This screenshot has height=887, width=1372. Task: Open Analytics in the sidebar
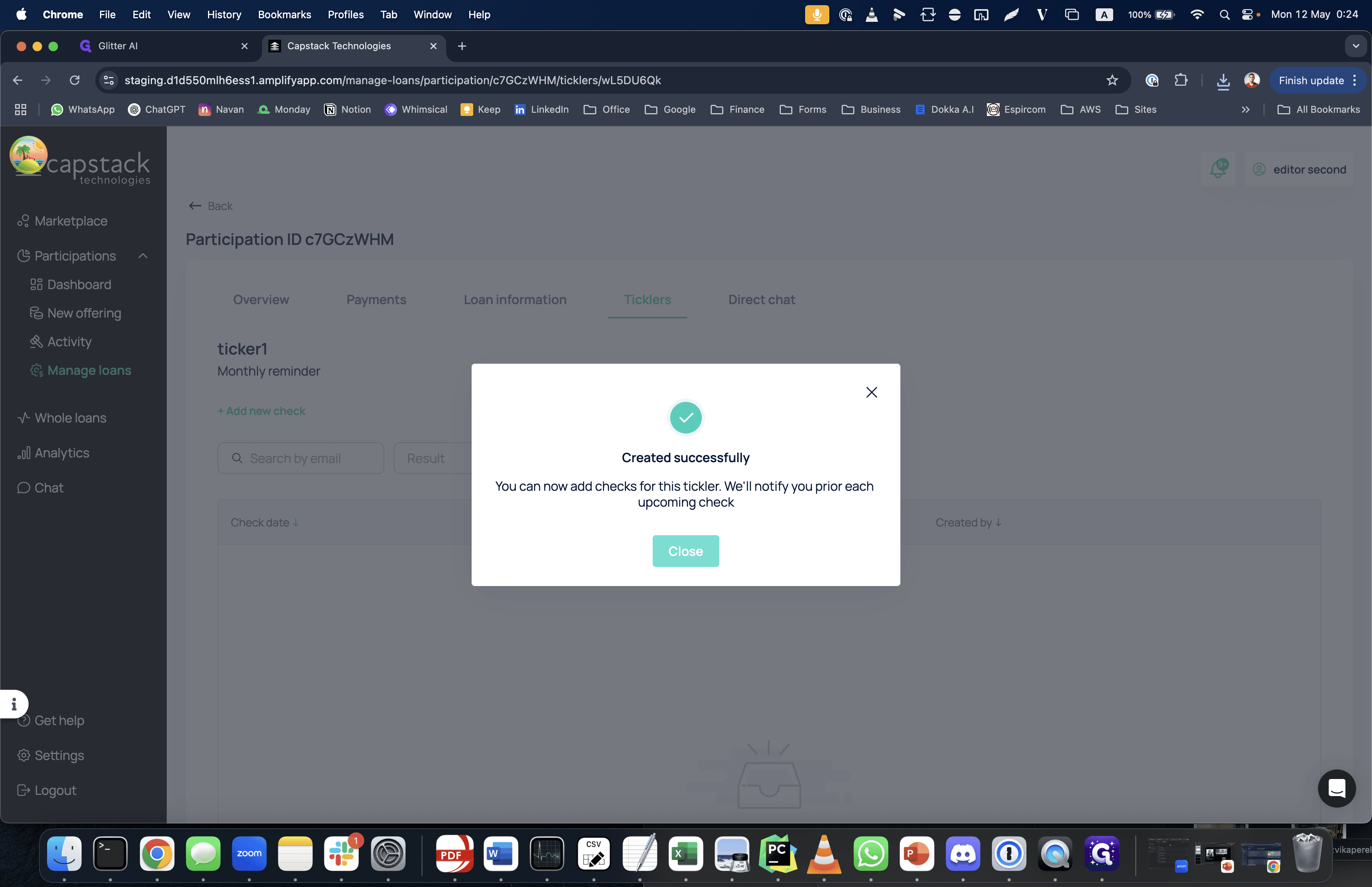[x=54, y=453]
